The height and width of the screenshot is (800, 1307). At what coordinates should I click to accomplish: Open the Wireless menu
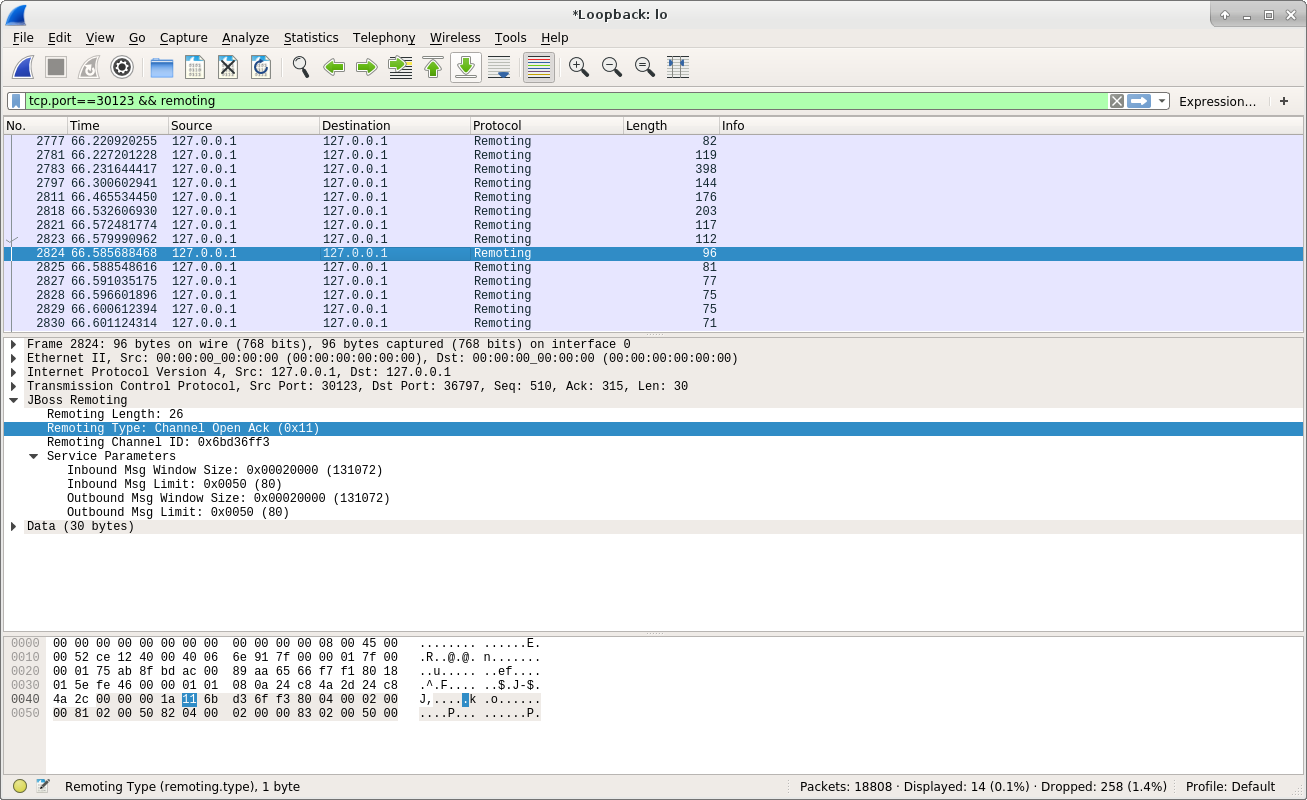[455, 37]
